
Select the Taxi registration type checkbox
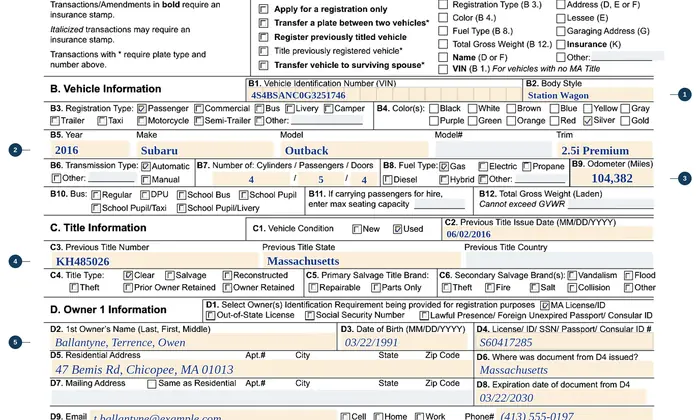coord(102,121)
